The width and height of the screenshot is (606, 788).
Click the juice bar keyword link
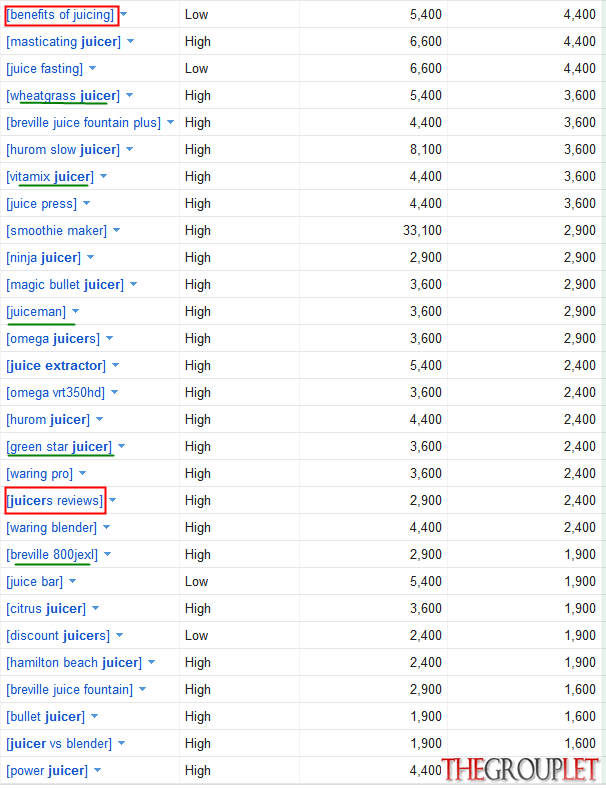coord(35,582)
